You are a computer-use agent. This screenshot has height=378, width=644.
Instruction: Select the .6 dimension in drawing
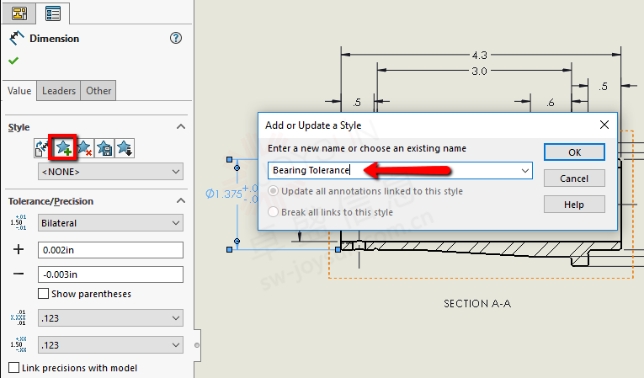pyautogui.click(x=550, y=102)
